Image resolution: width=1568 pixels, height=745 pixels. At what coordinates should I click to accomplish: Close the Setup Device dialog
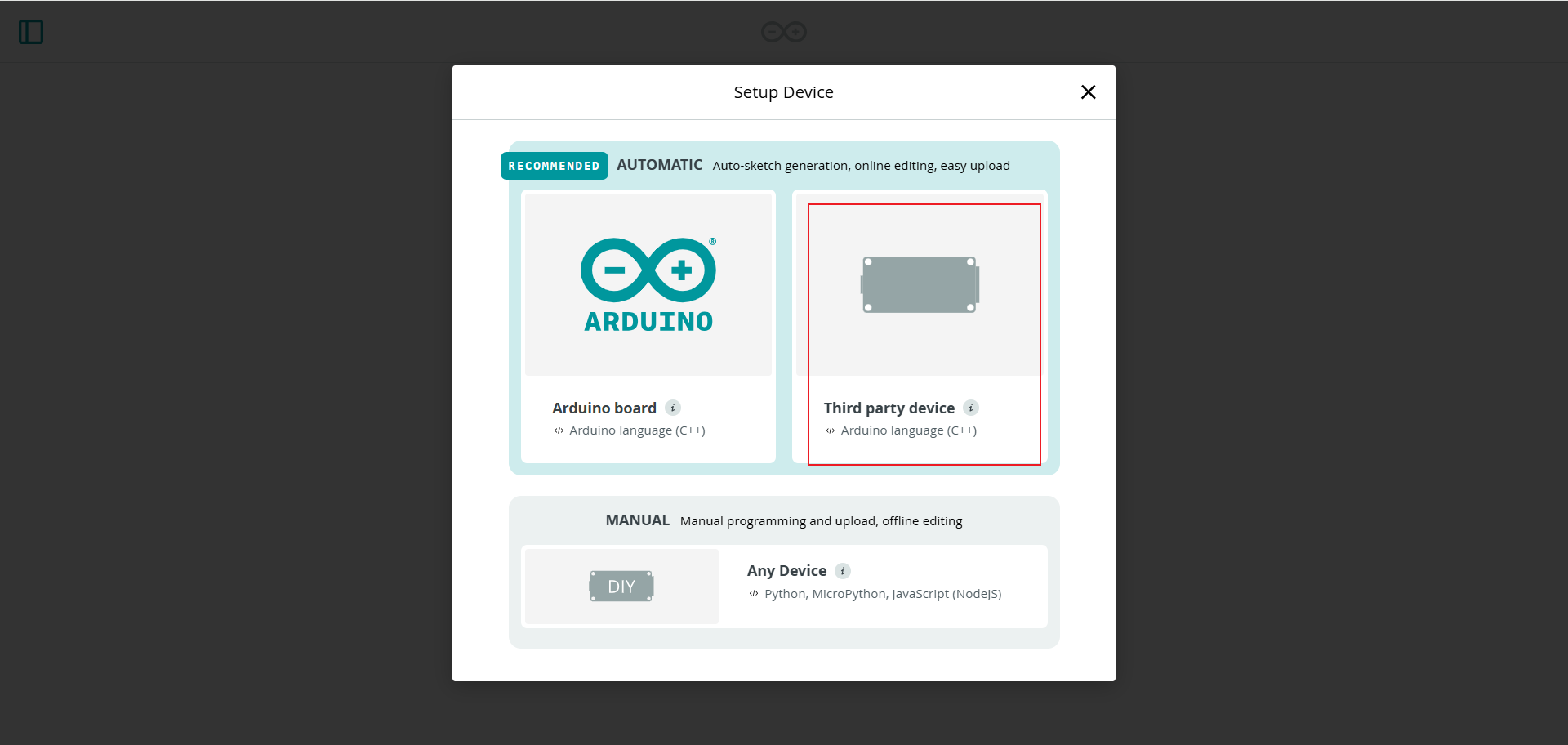pyautogui.click(x=1088, y=92)
